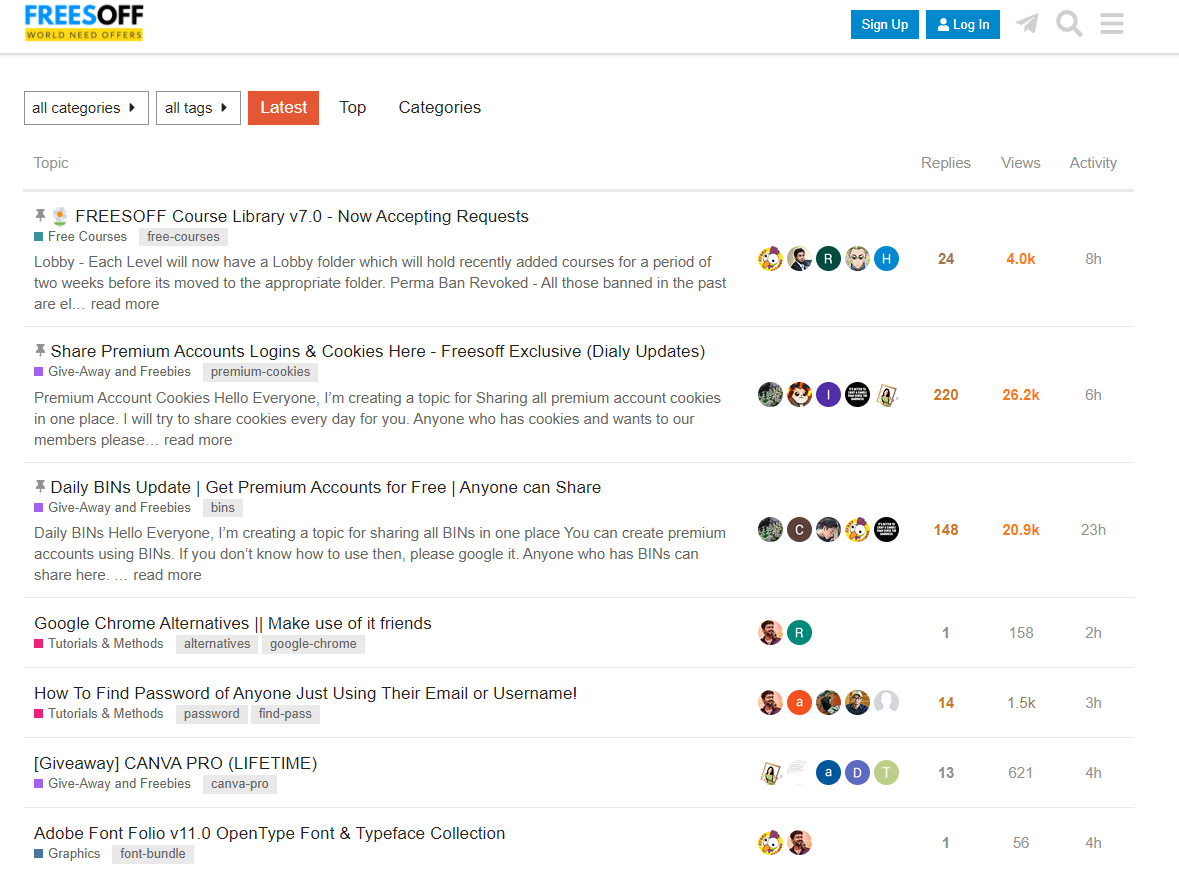The width and height of the screenshot is (1179, 870).
Task: Expand the all categories dropdown
Action: pos(86,108)
